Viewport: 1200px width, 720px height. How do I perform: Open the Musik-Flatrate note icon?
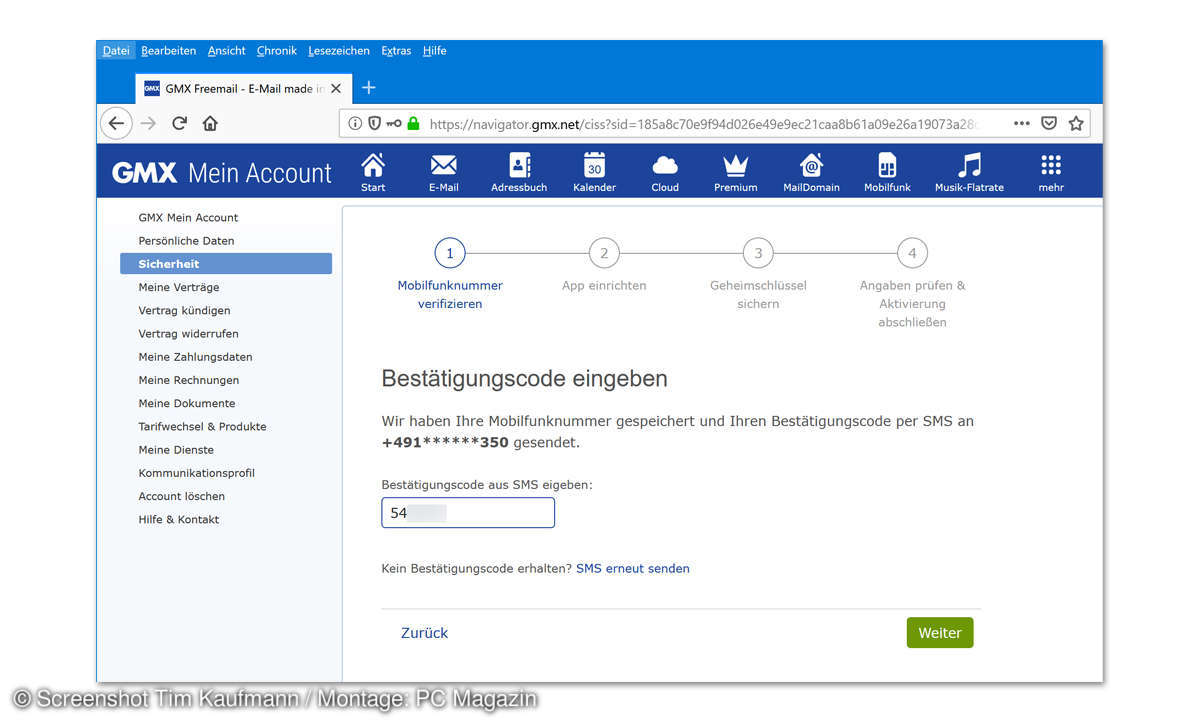click(x=969, y=165)
